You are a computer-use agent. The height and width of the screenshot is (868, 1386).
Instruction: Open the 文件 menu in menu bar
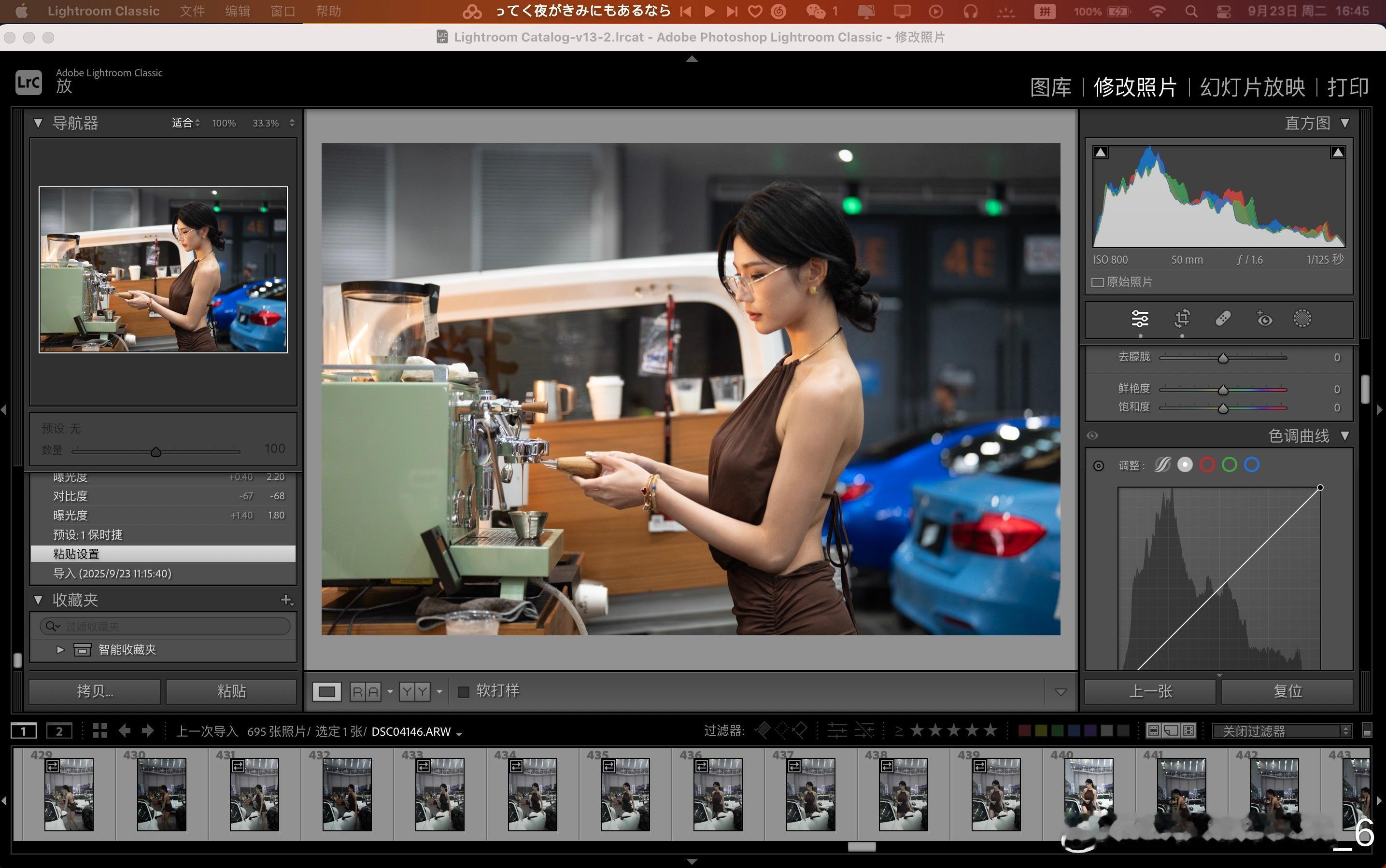pos(192,11)
